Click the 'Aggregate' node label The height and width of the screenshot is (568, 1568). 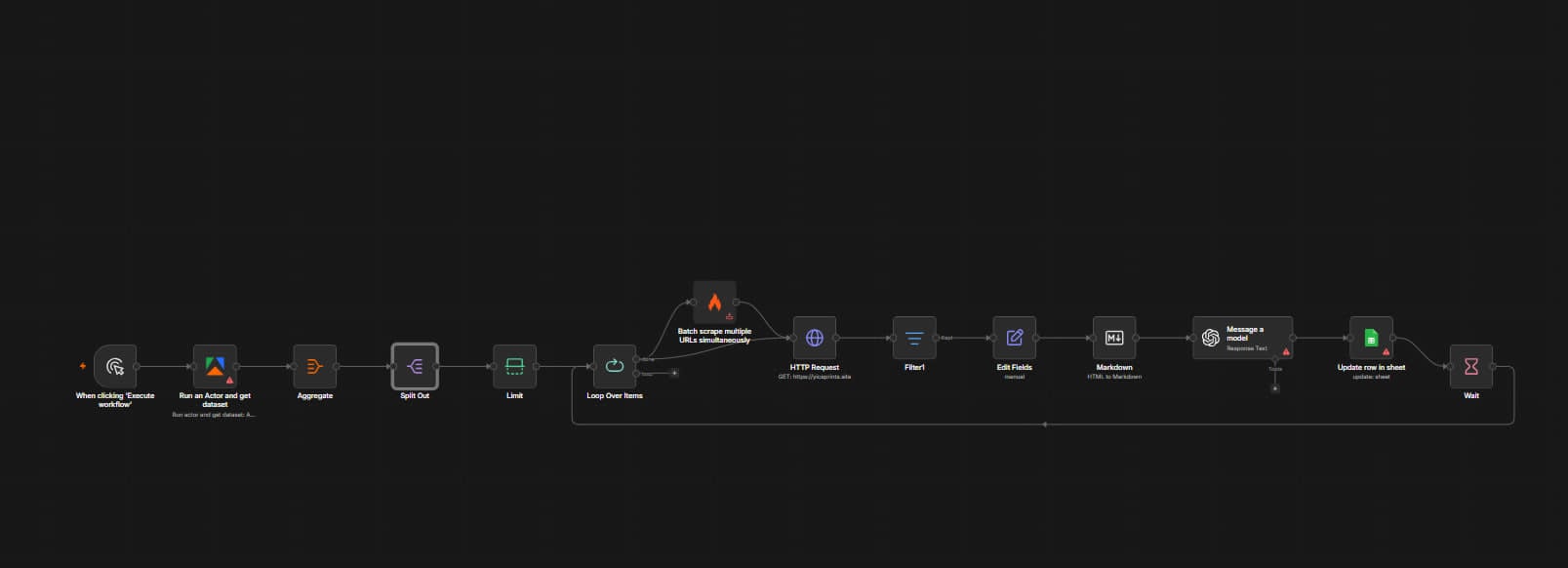(x=314, y=395)
